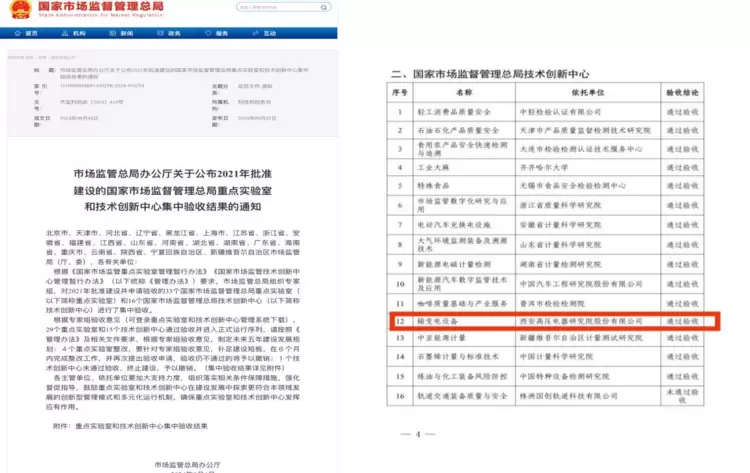750x473 pixels.
Task: Click the home icon beside 首页
Action: click(18, 33)
